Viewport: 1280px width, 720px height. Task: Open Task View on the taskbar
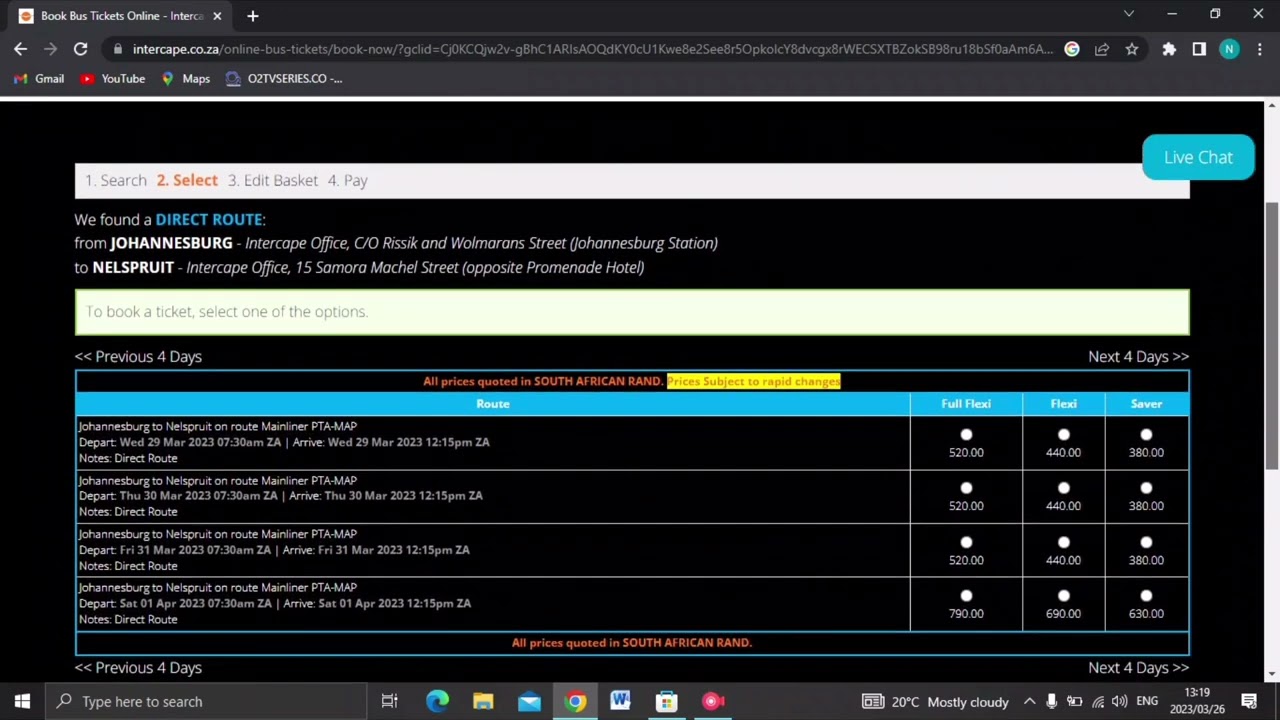tap(390, 701)
